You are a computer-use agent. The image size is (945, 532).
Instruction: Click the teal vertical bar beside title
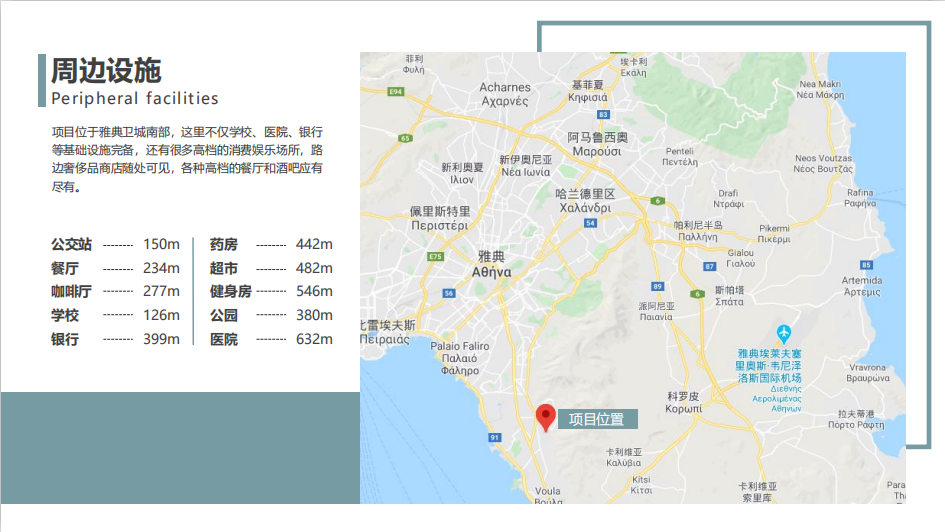point(42,80)
